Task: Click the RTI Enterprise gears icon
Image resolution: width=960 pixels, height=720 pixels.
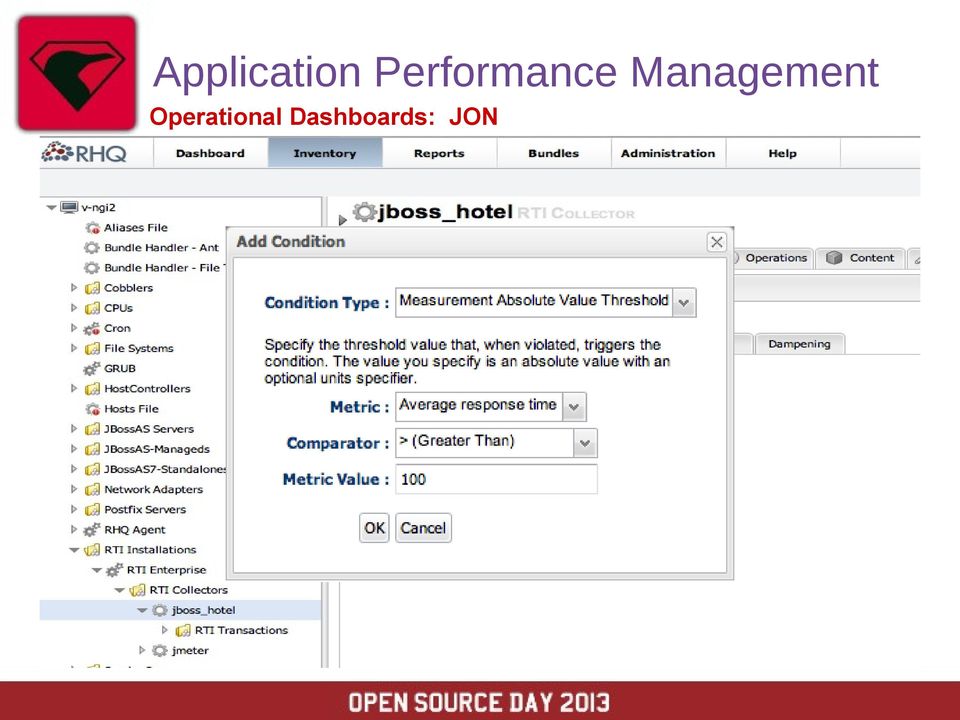Action: coord(114,571)
